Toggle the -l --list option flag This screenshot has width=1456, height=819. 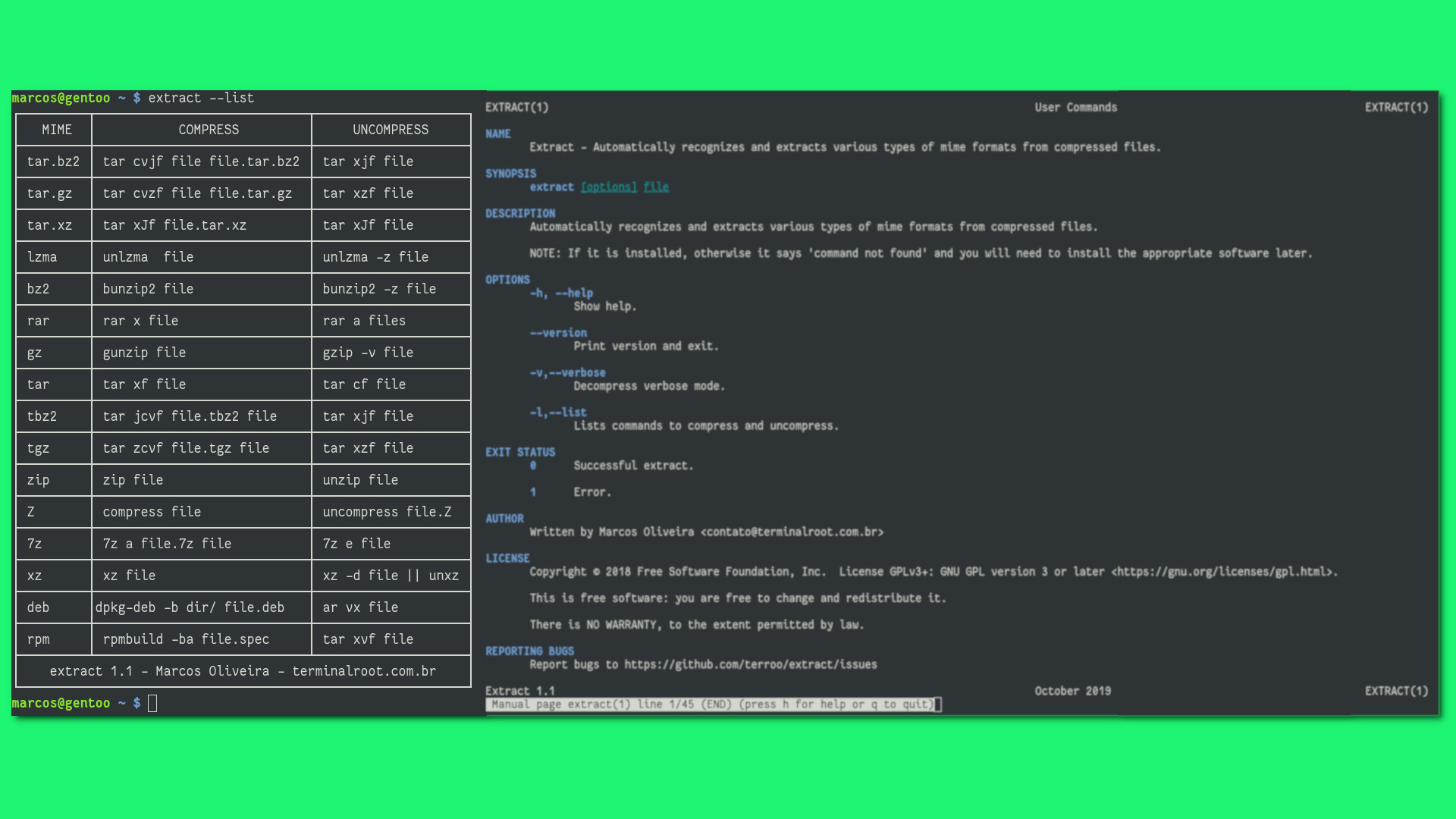559,412
